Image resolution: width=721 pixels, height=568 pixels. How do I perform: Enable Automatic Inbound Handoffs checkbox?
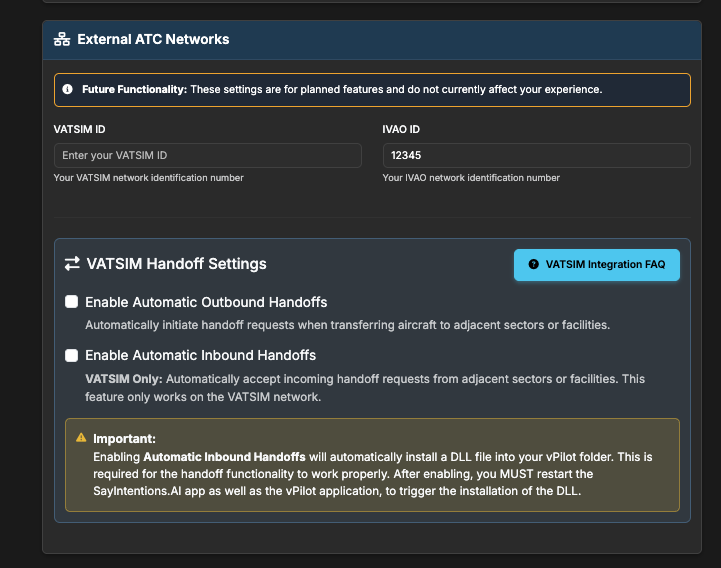pyautogui.click(x=71, y=355)
